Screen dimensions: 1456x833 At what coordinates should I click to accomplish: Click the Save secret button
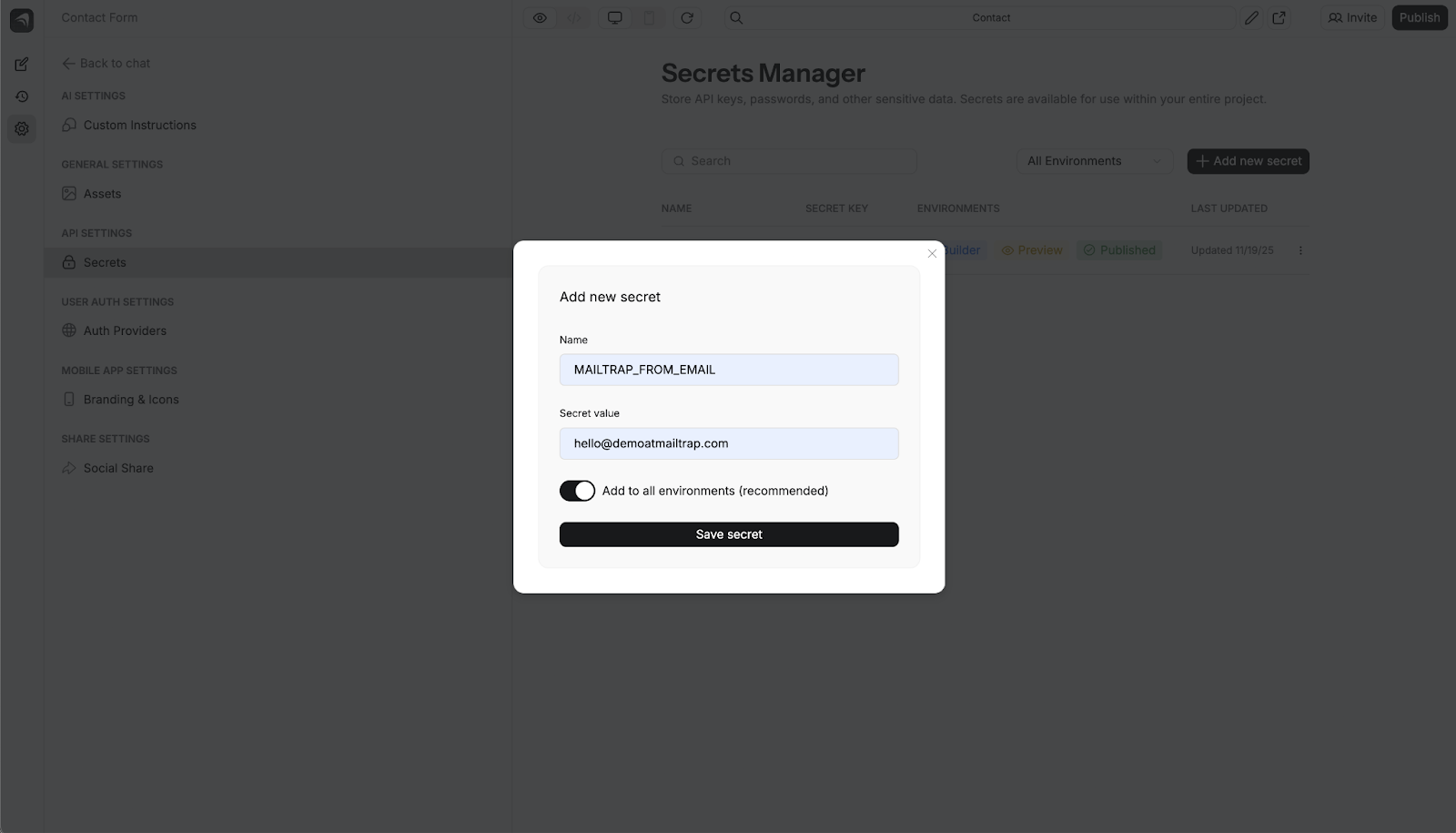(728, 534)
